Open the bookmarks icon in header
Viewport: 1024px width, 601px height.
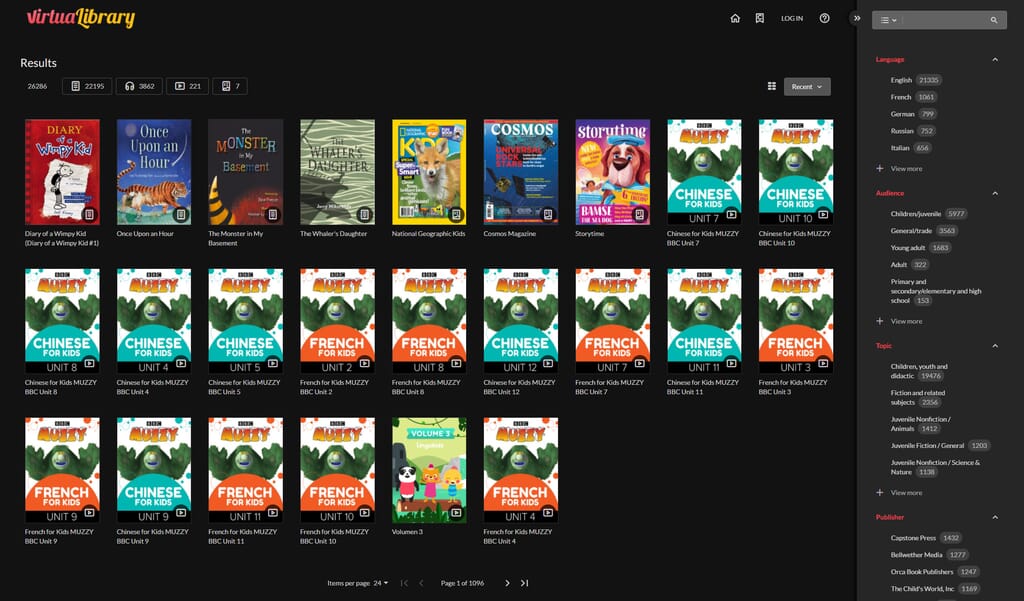tap(760, 18)
